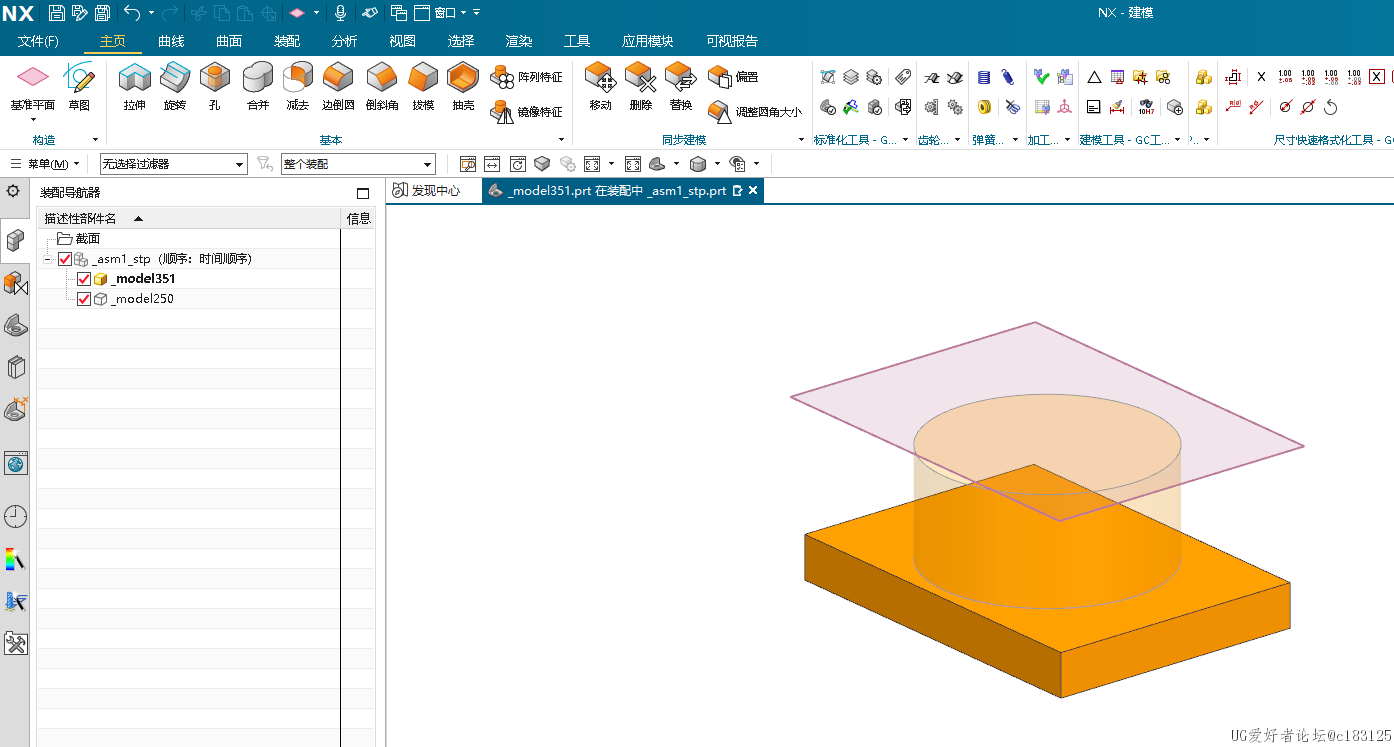Select the 边倒圆 (Edge Blend) tool
This screenshot has width=1394, height=747.
click(x=338, y=87)
